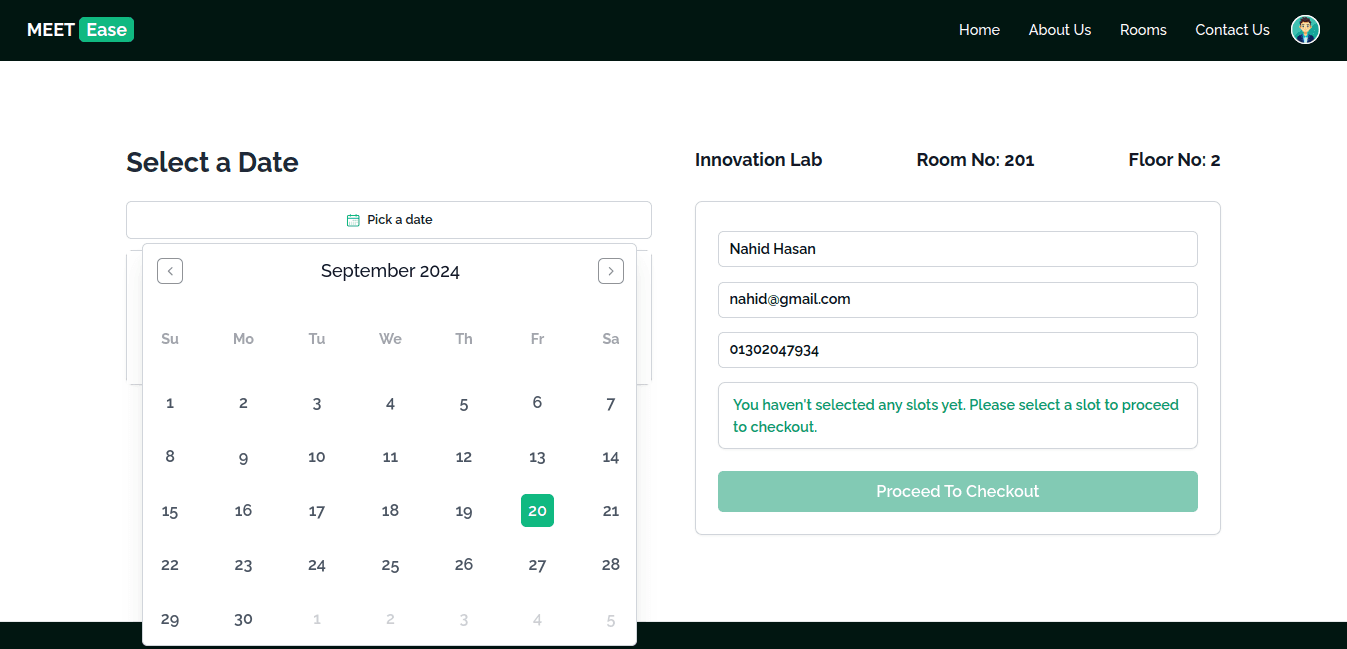Open the user profile avatar
Viewport: 1347px width, 649px height.
click(1305, 30)
